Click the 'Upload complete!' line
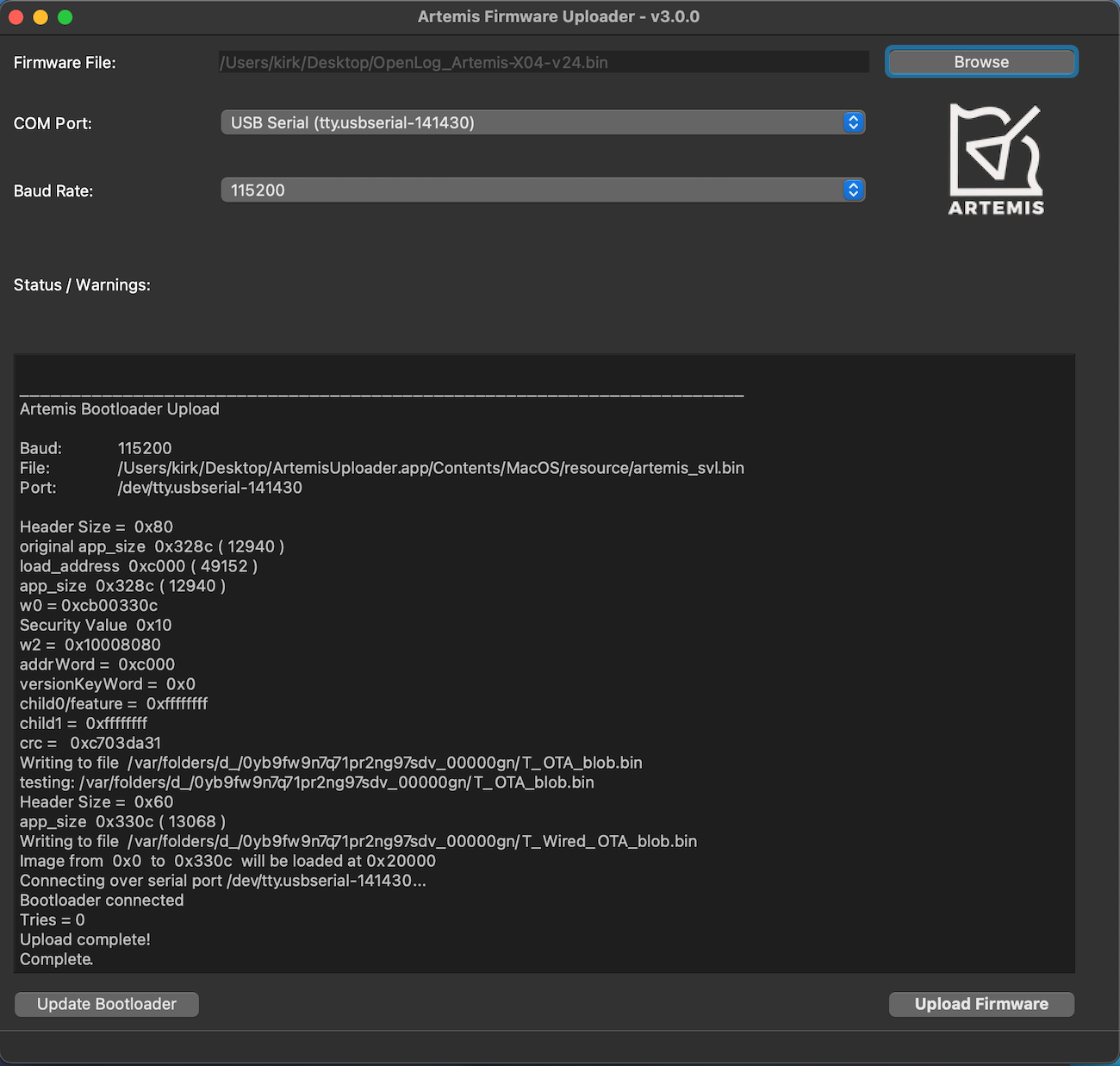The image size is (1120, 1066). click(85, 939)
